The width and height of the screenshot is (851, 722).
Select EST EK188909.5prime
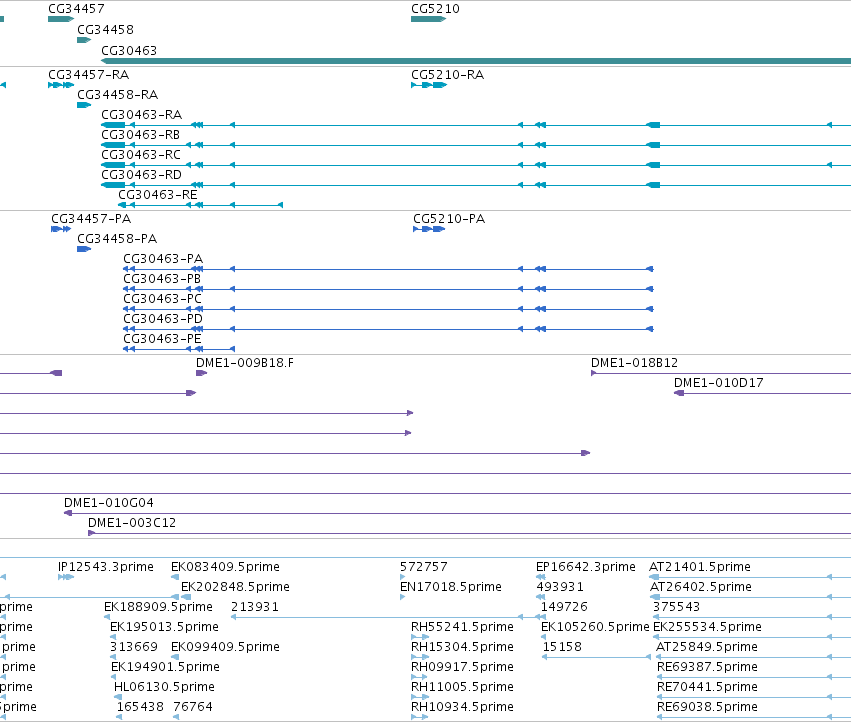point(158,607)
